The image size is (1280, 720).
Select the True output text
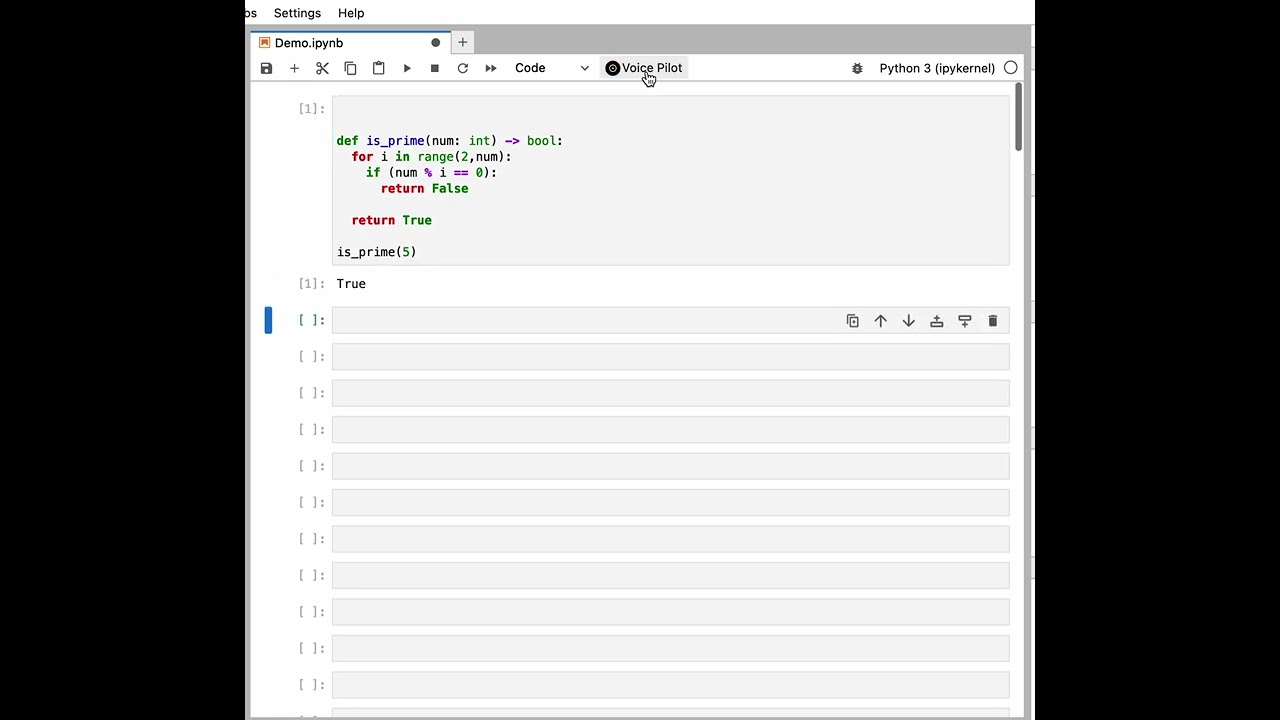click(x=351, y=284)
